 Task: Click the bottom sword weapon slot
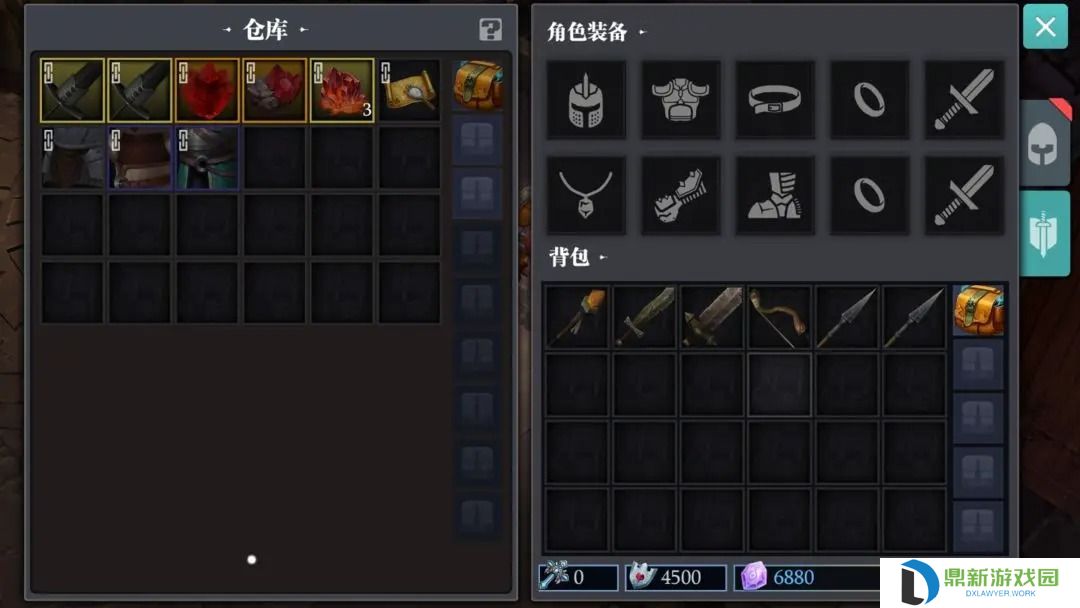point(964,196)
